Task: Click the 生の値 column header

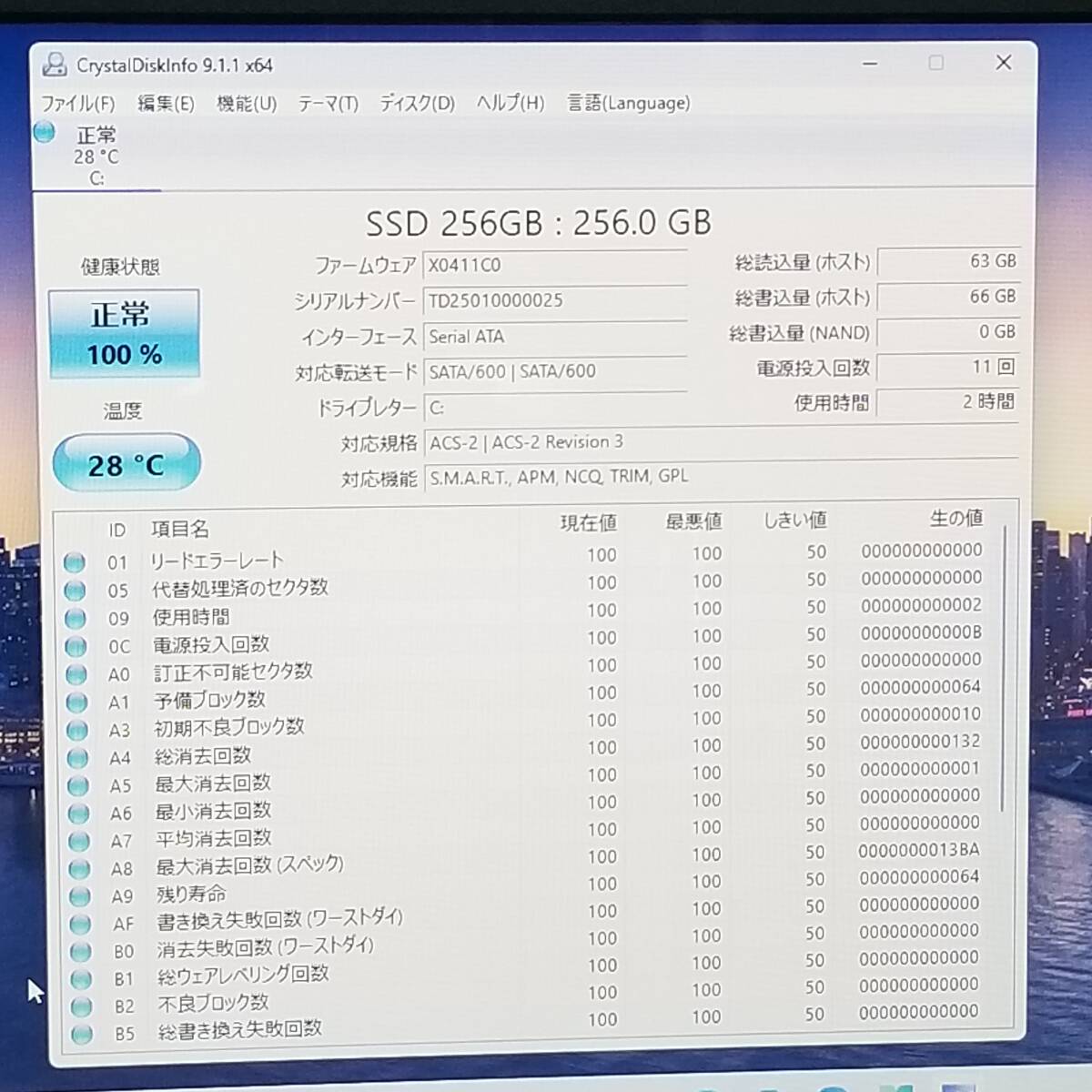Action: coord(956,518)
